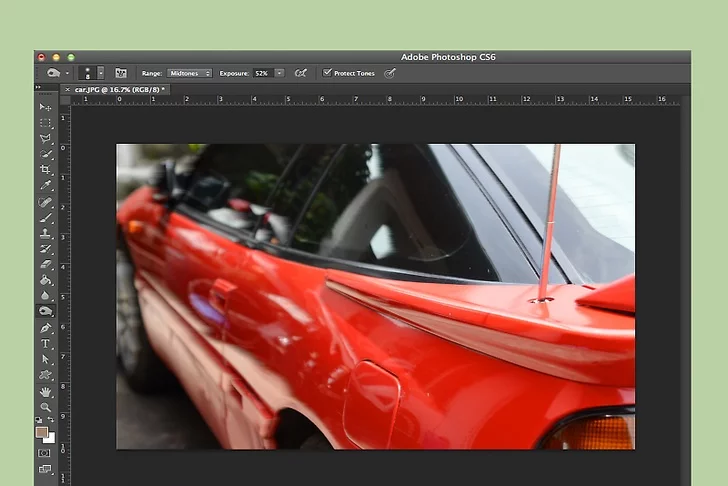The image size is (728, 486).
Task: Select the car.JPG document tab
Action: pos(120,89)
